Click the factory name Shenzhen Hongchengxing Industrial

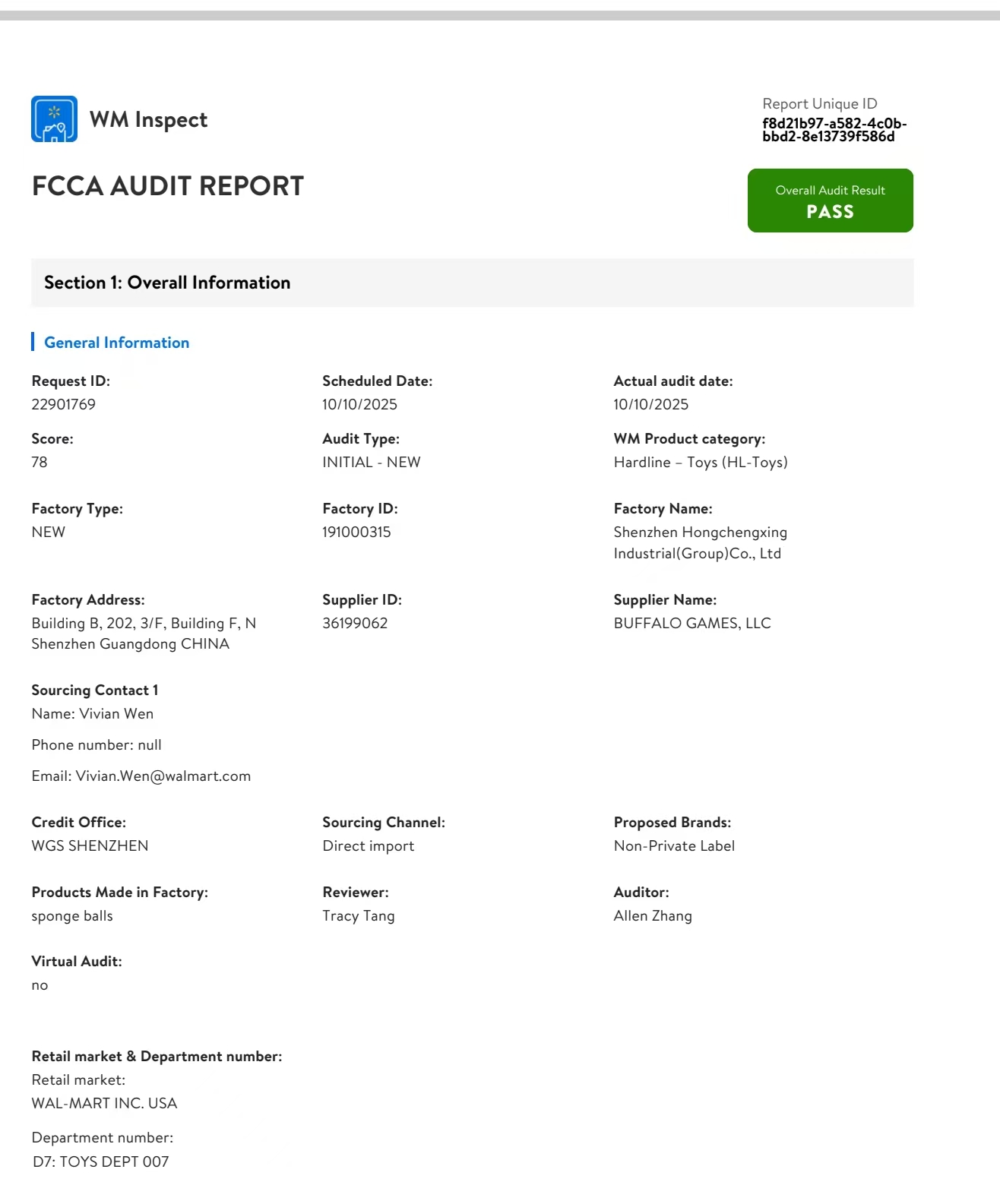pos(701,542)
